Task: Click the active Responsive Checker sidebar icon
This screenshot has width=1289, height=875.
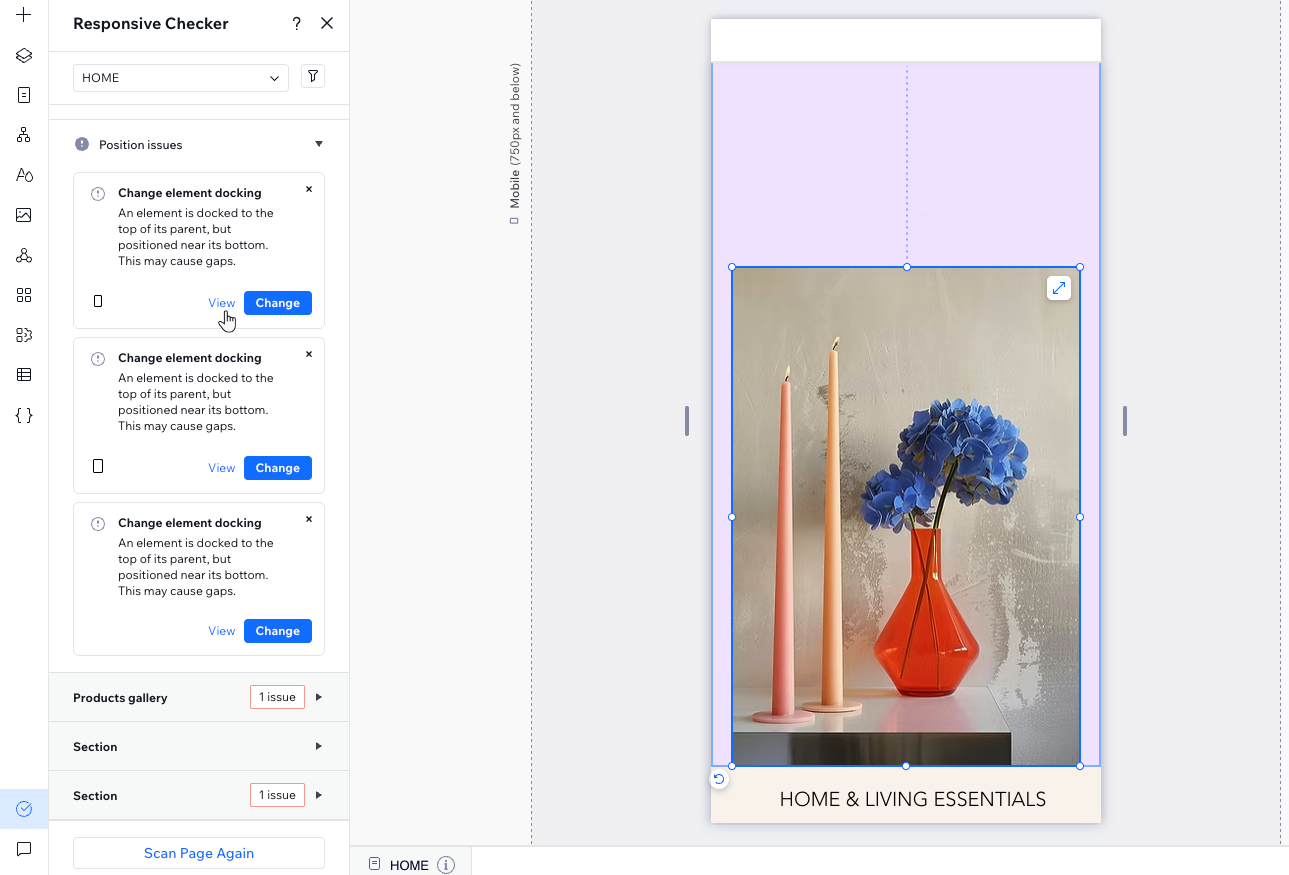Action: tap(24, 809)
